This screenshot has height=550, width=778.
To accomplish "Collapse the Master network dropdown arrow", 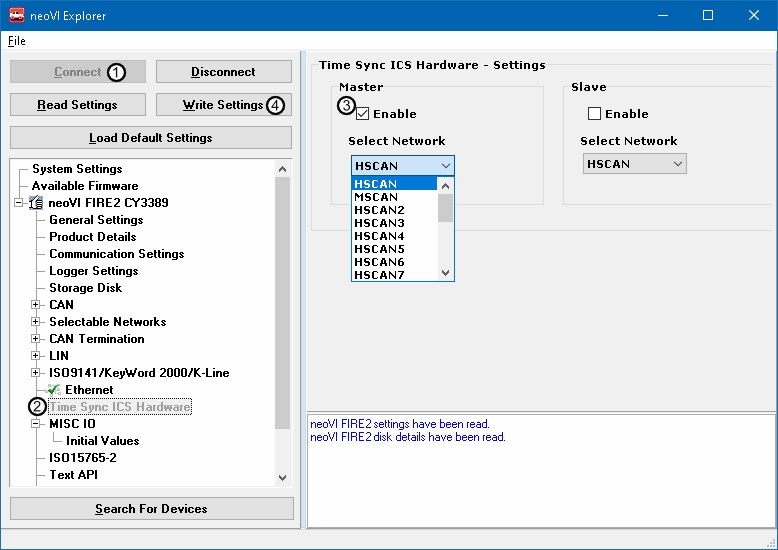I will click(445, 166).
